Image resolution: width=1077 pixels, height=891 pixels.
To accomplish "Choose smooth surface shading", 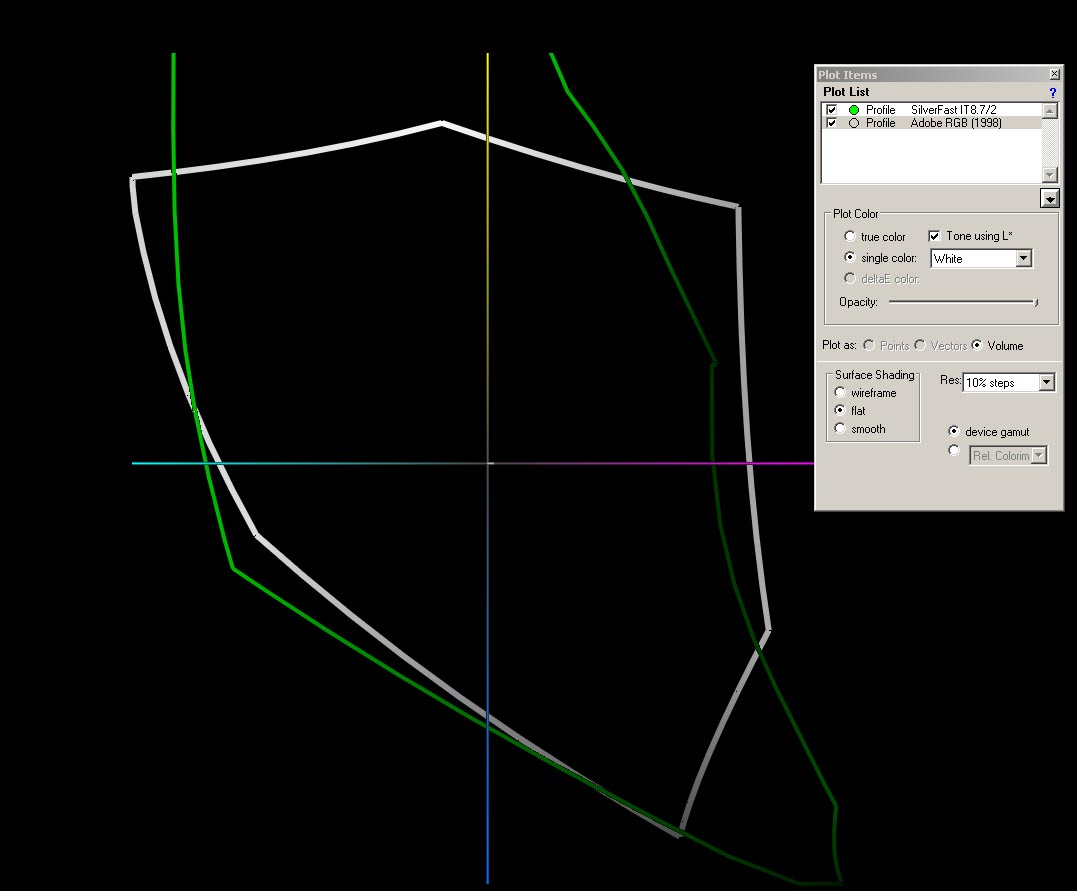I will tap(839, 429).
